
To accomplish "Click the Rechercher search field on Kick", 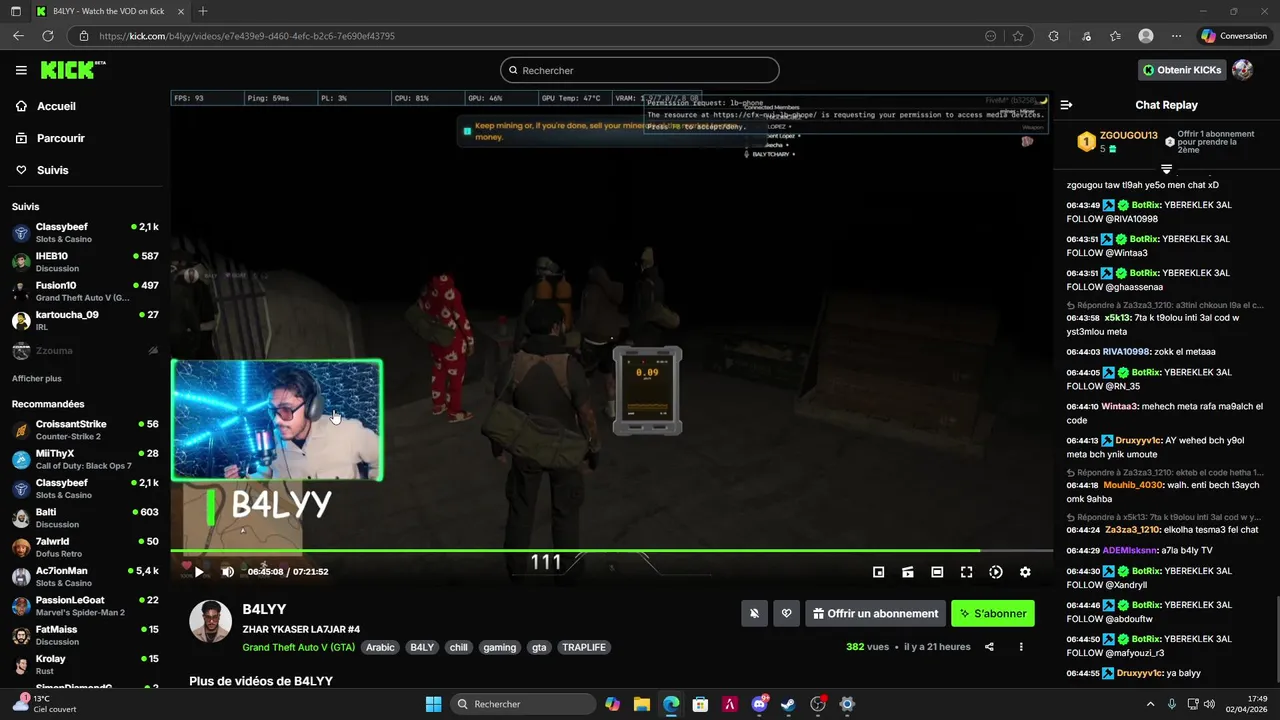I will 640,70.
